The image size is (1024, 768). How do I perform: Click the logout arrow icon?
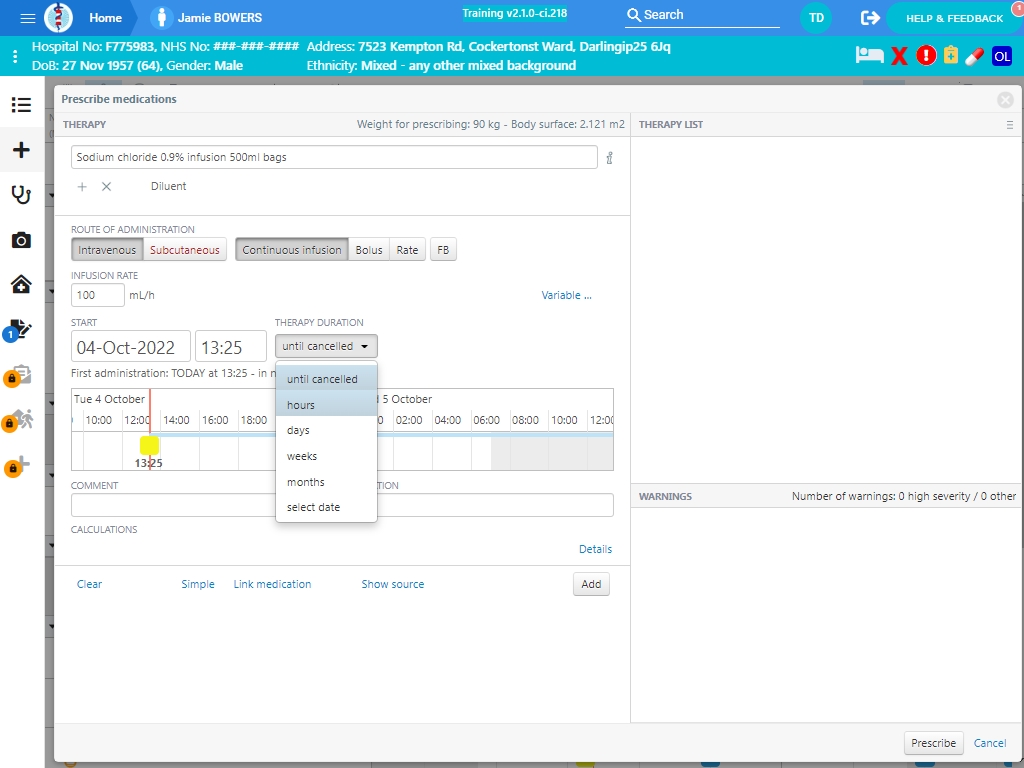[870, 18]
